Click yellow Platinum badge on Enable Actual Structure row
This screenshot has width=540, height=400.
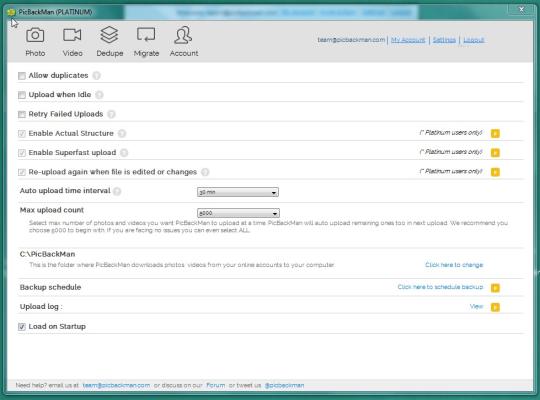pyautogui.click(x=495, y=133)
